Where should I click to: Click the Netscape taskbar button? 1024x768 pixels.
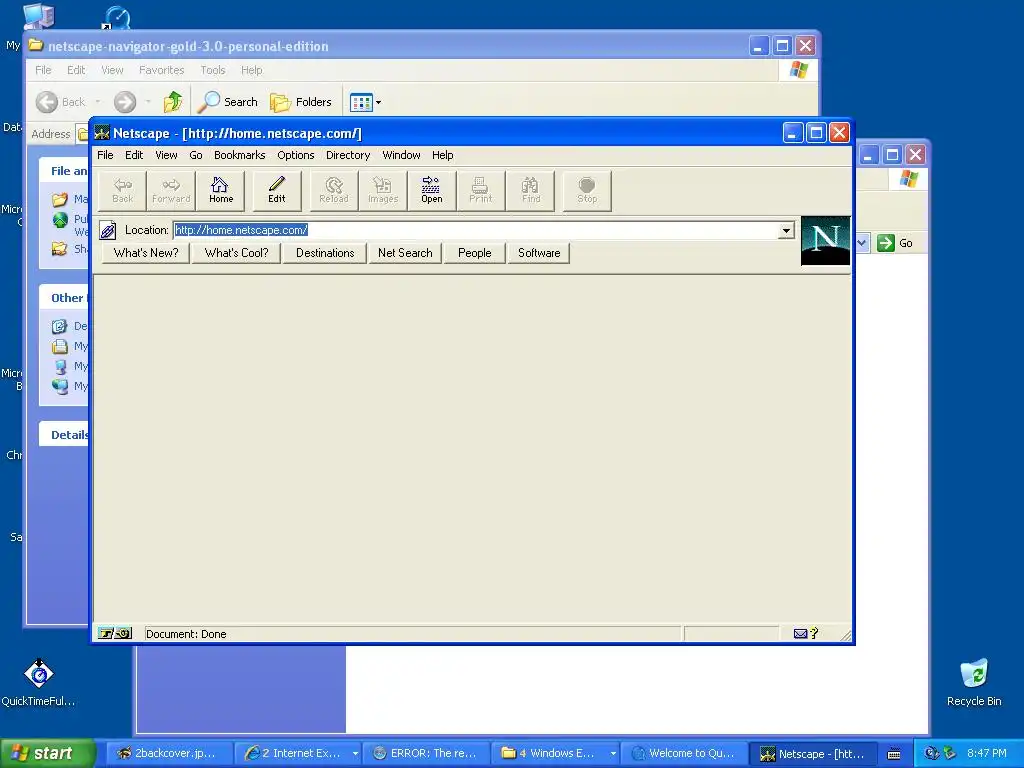812,754
